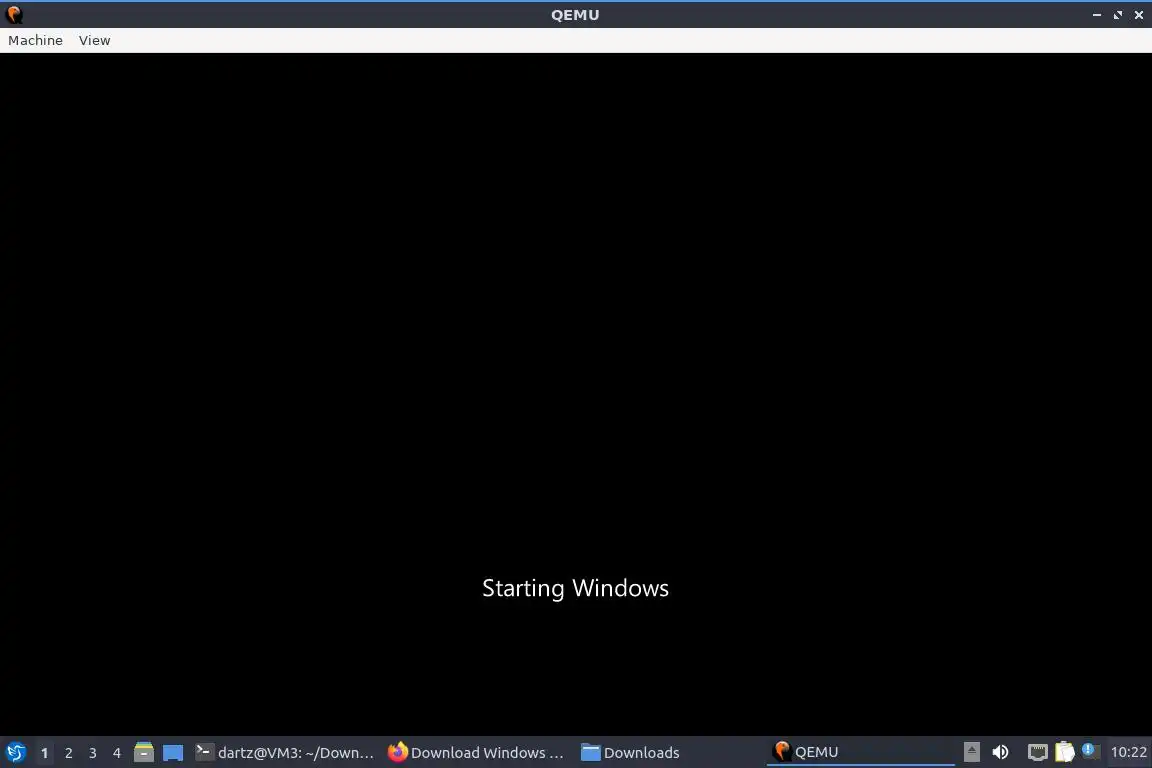1152x768 pixels.
Task: Launch the file manager from the panel
Action: point(144,753)
